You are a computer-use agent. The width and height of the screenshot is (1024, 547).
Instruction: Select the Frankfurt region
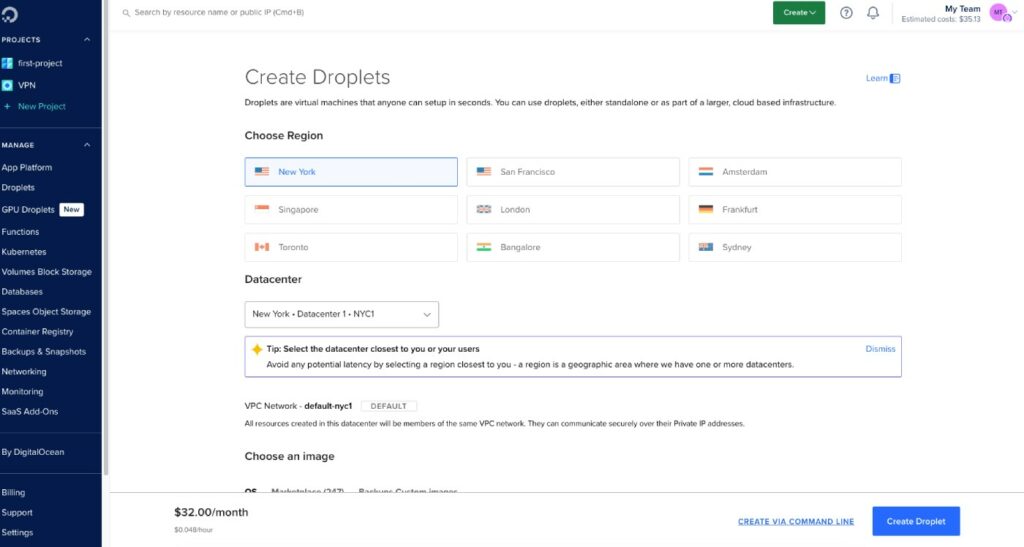tap(795, 210)
